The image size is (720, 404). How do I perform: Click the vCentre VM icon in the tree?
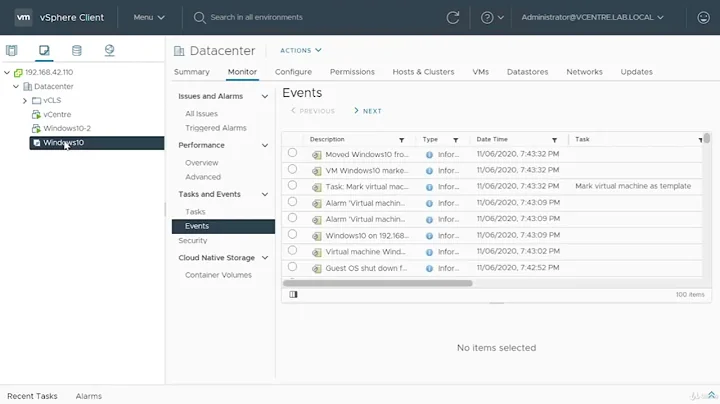point(36,114)
